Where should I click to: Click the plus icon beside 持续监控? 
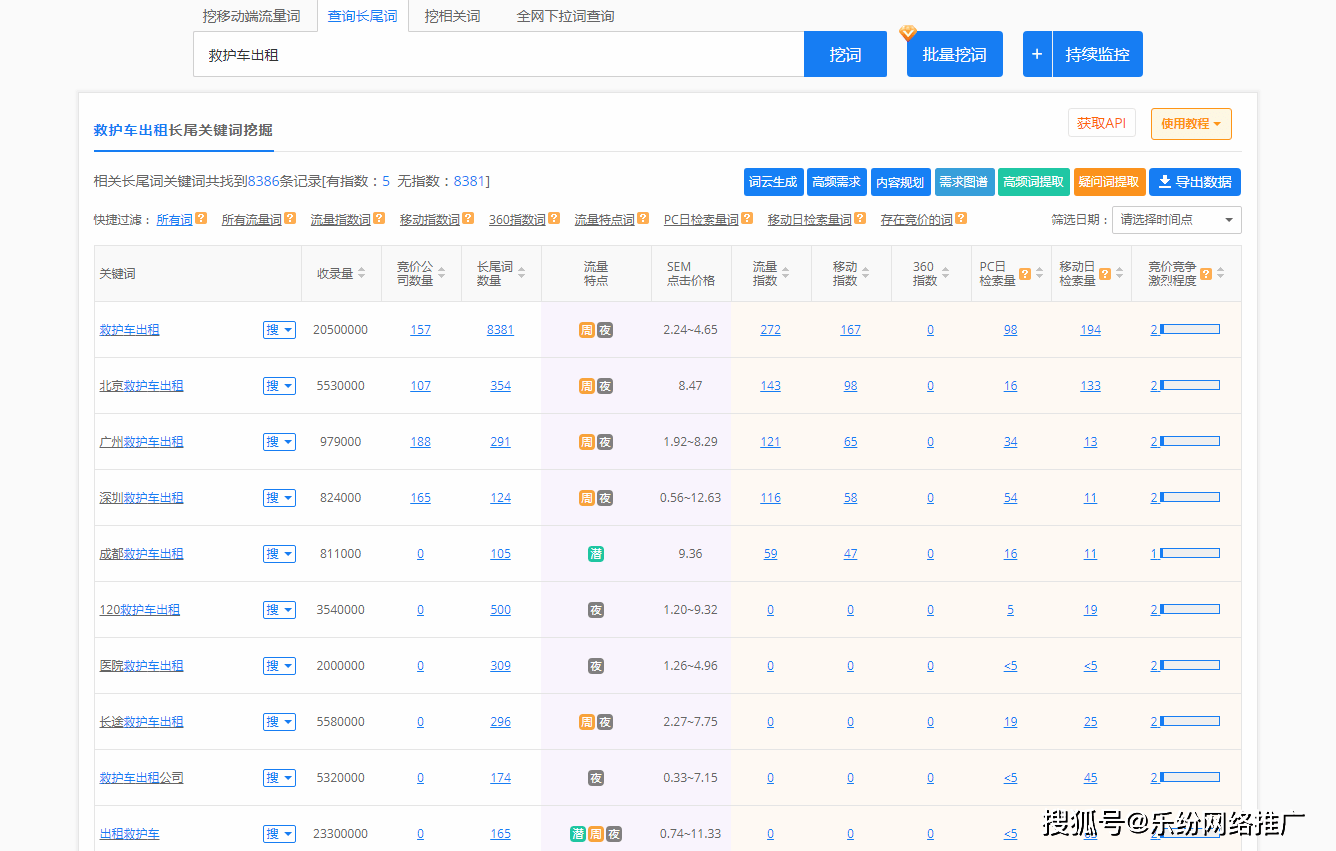(1037, 54)
